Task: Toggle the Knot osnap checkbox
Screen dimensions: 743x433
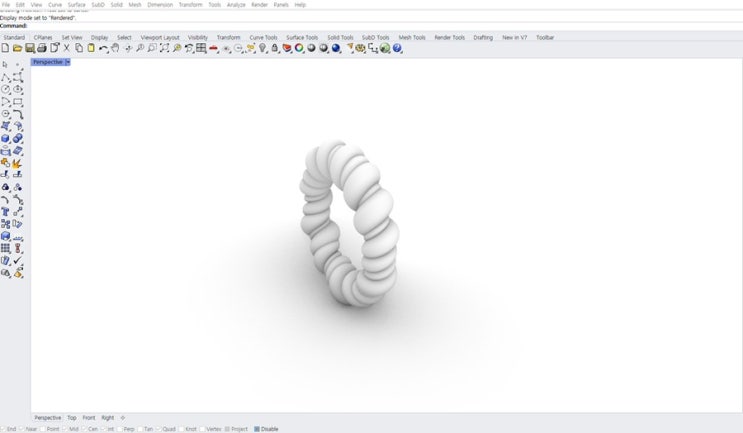Action: coord(181,429)
